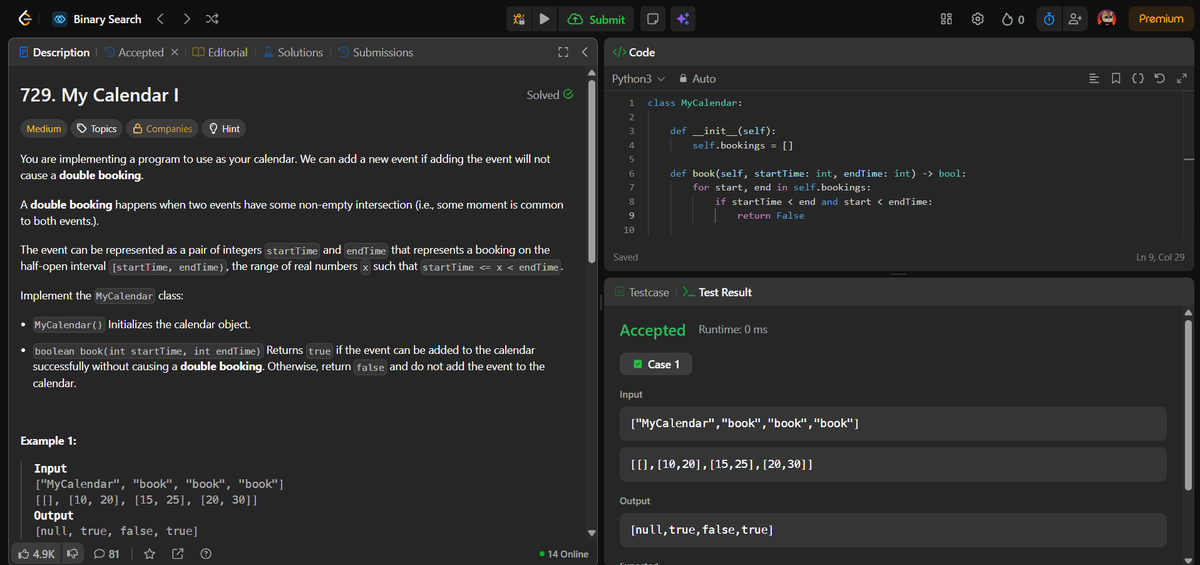Click the test result input operations field

tap(893, 423)
